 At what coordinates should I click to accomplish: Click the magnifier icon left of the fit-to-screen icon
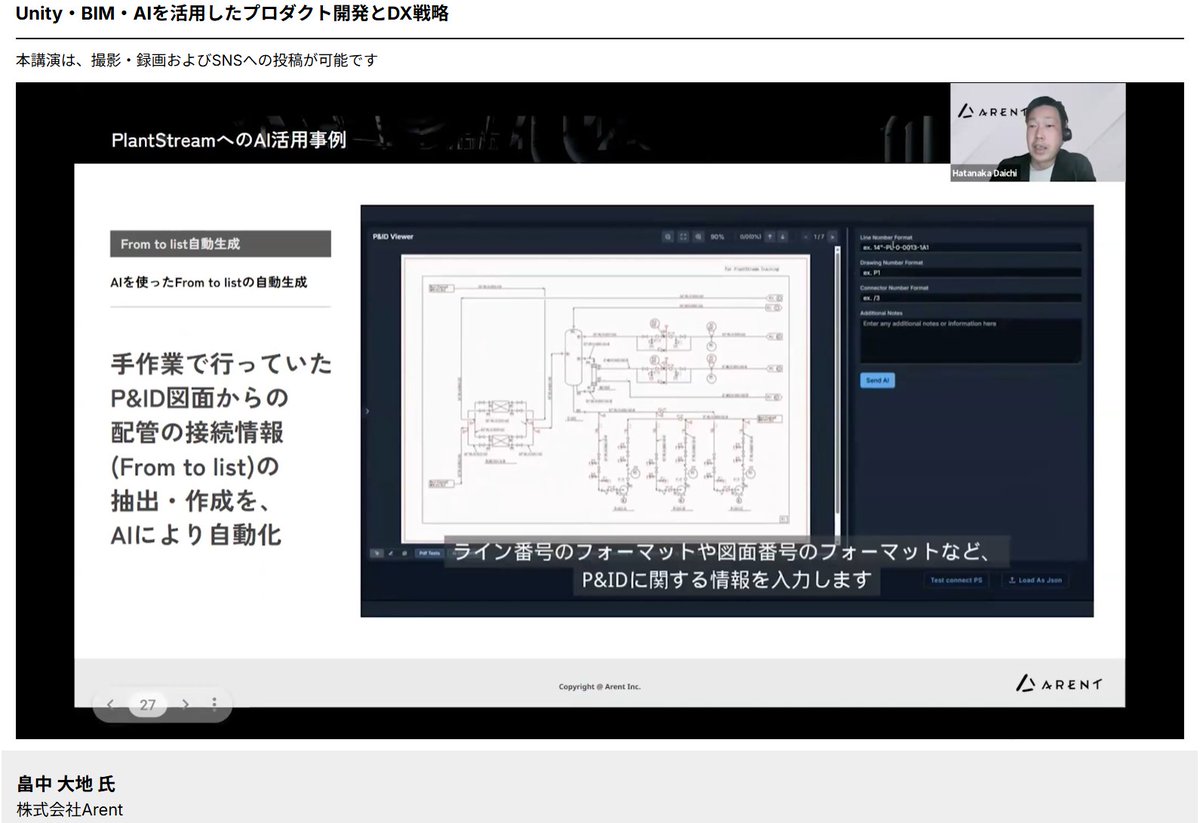point(668,237)
